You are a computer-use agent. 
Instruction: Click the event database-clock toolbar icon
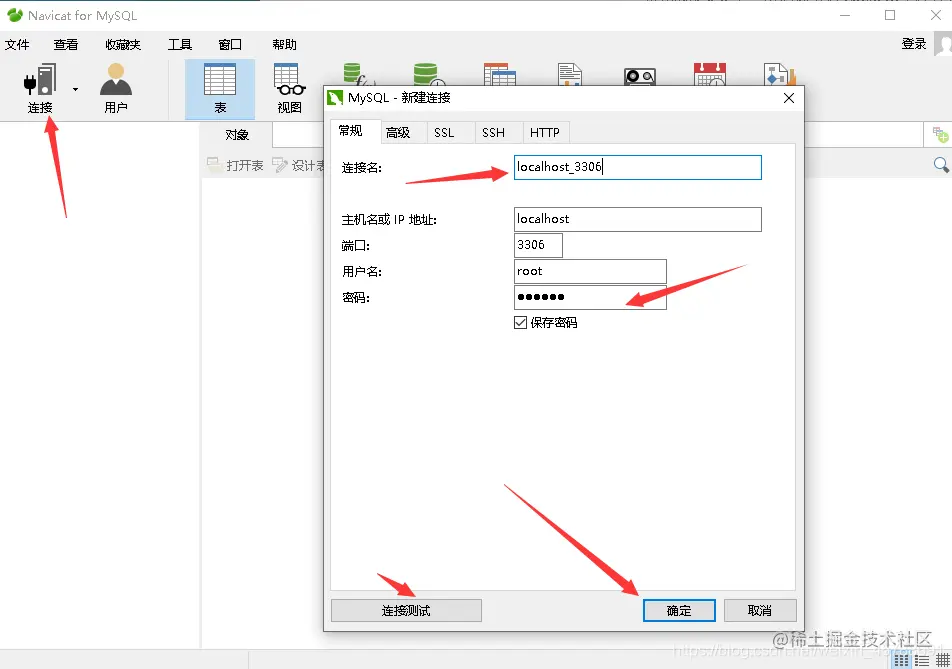429,74
